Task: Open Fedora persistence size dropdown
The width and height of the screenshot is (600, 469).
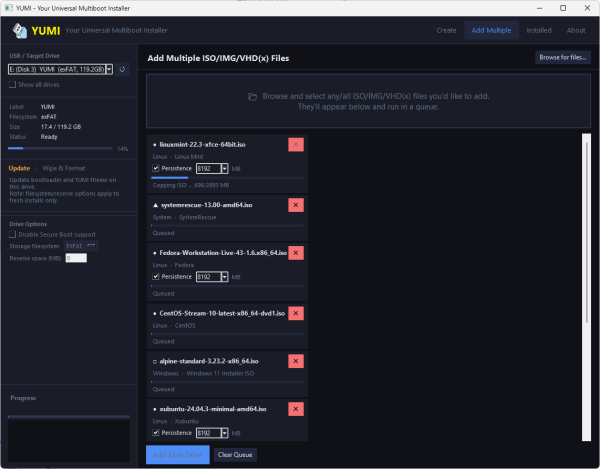Action: [x=225, y=277]
